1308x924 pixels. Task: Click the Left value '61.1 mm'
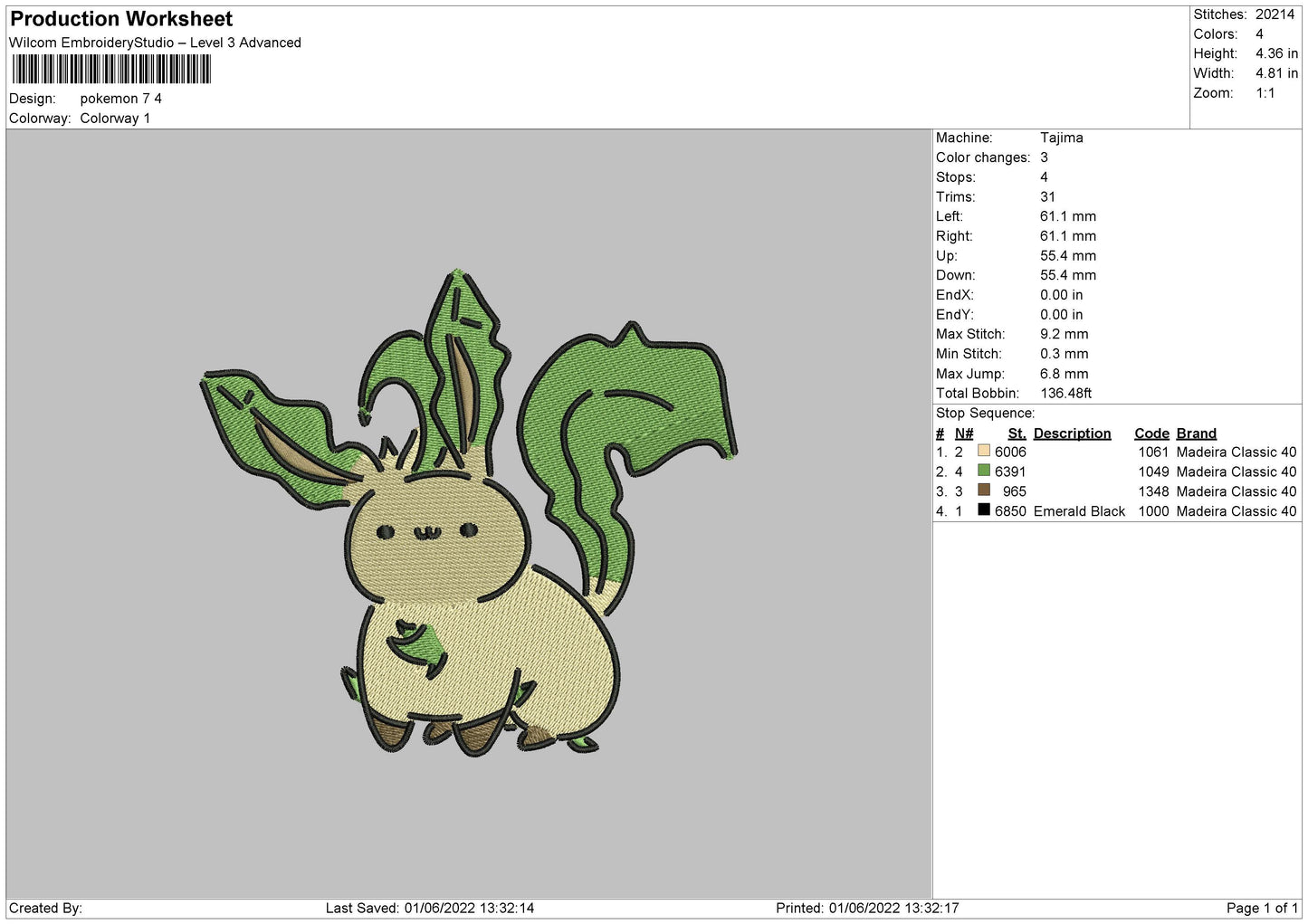pos(1068,217)
